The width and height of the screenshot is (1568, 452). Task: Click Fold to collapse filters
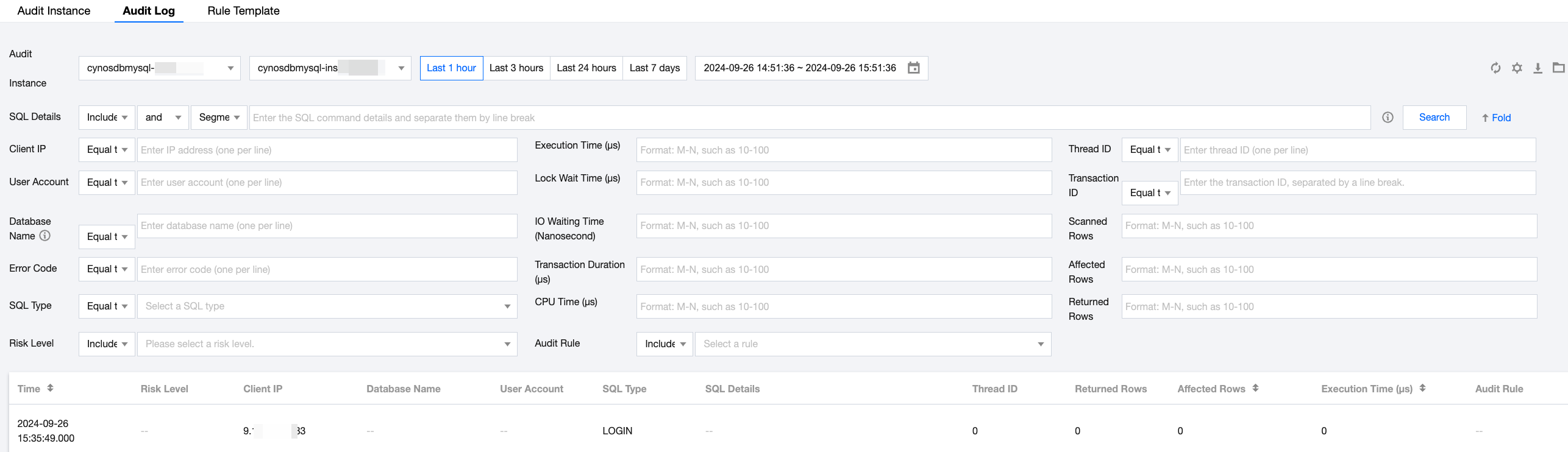click(x=1496, y=118)
